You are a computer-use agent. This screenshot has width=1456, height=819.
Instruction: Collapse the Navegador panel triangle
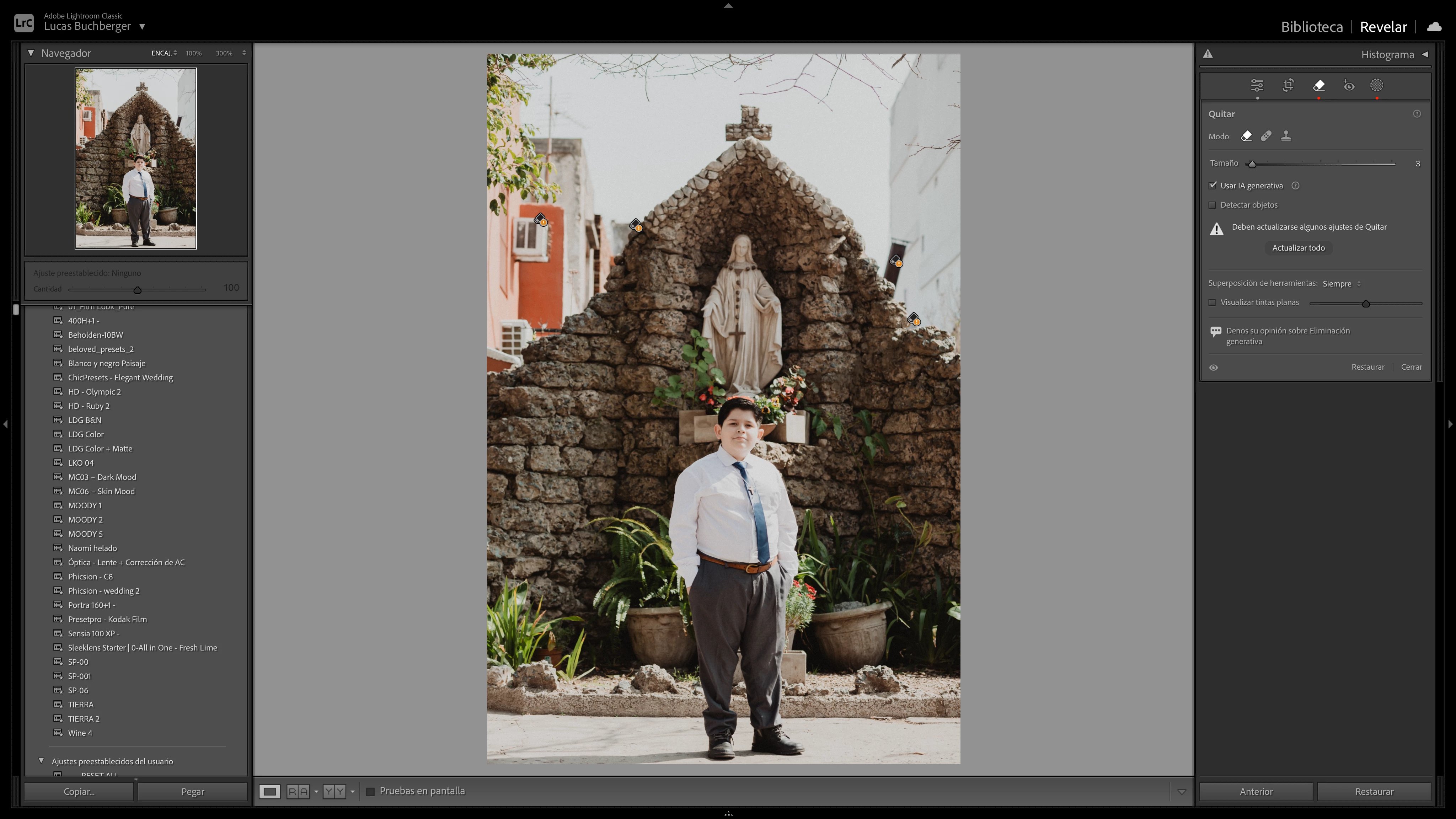[x=31, y=53]
